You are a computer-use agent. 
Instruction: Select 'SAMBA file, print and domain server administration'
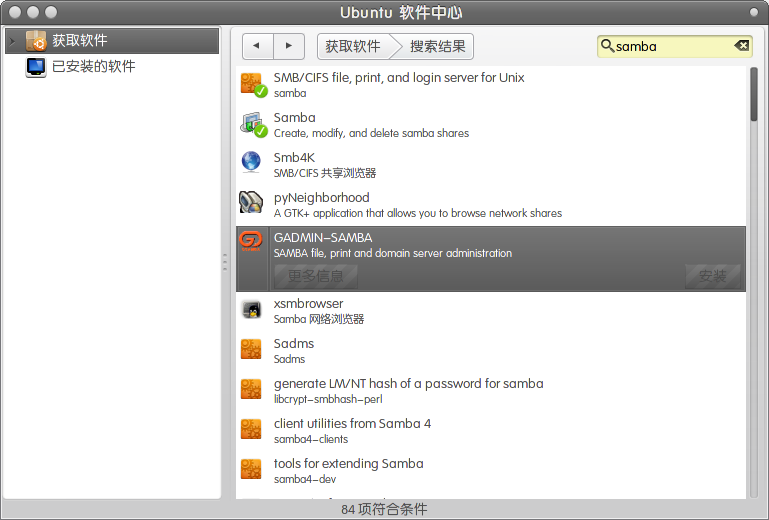[x=393, y=253]
